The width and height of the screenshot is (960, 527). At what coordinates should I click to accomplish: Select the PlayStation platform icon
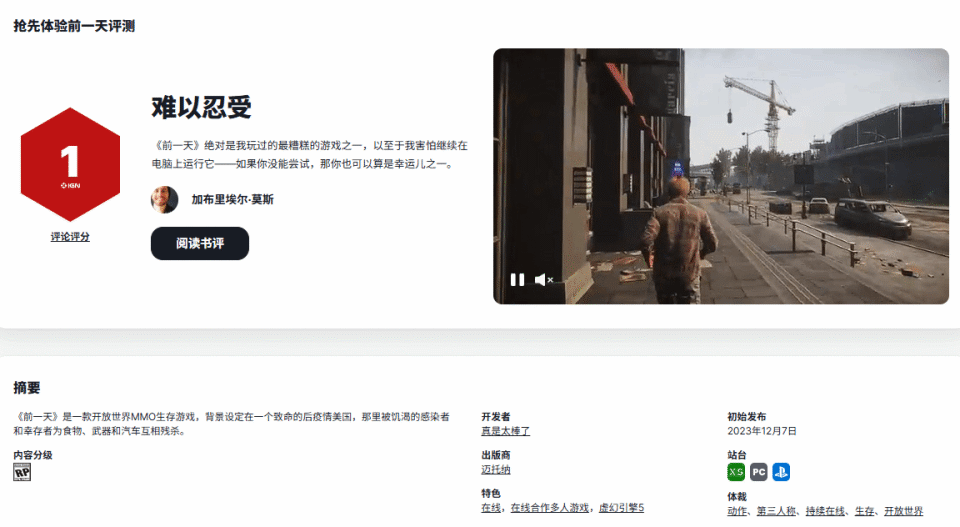[x=781, y=472]
